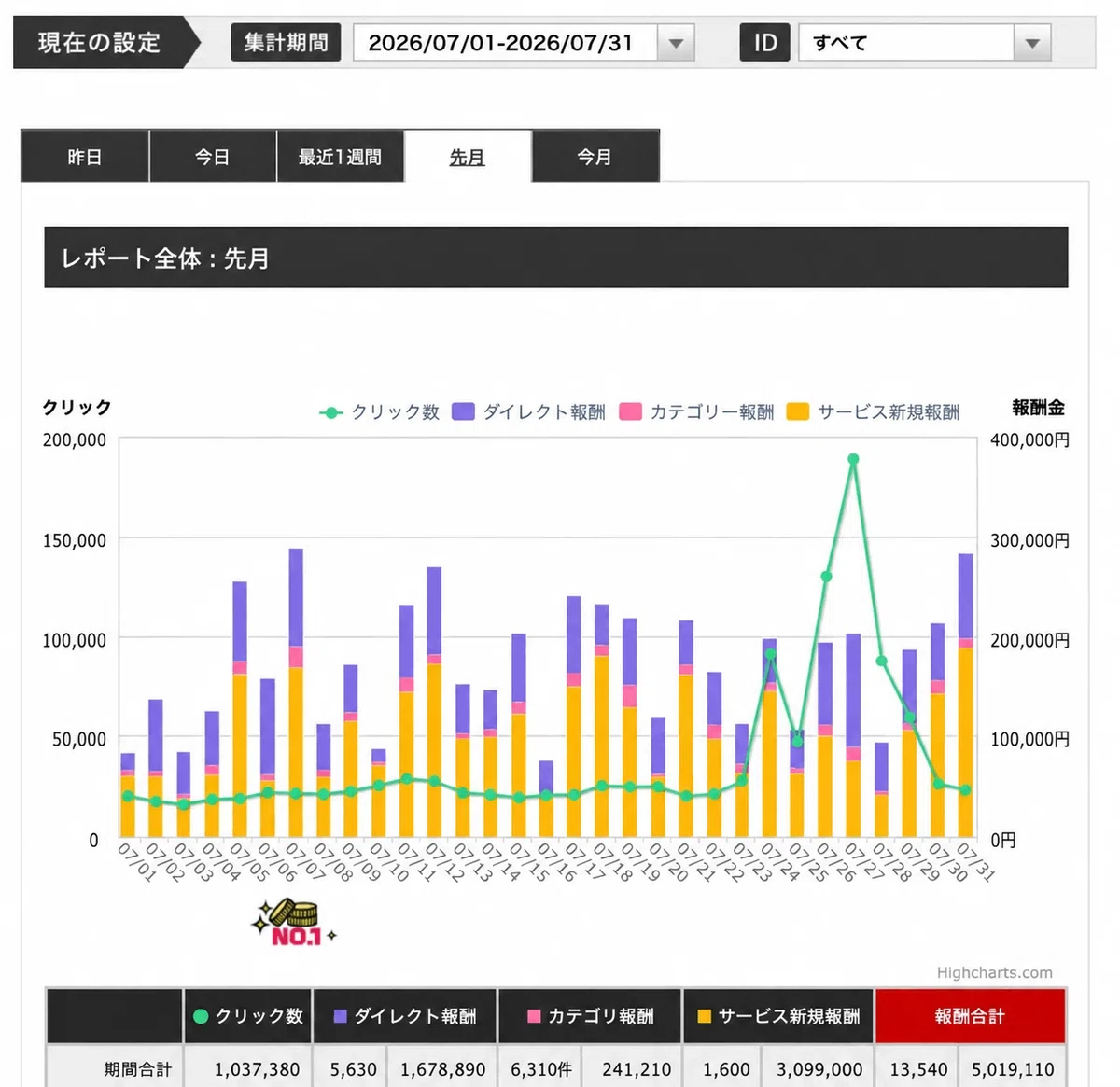1120x1087 pixels.
Task: Click the 報酬金 right axis title
Action: (1038, 408)
